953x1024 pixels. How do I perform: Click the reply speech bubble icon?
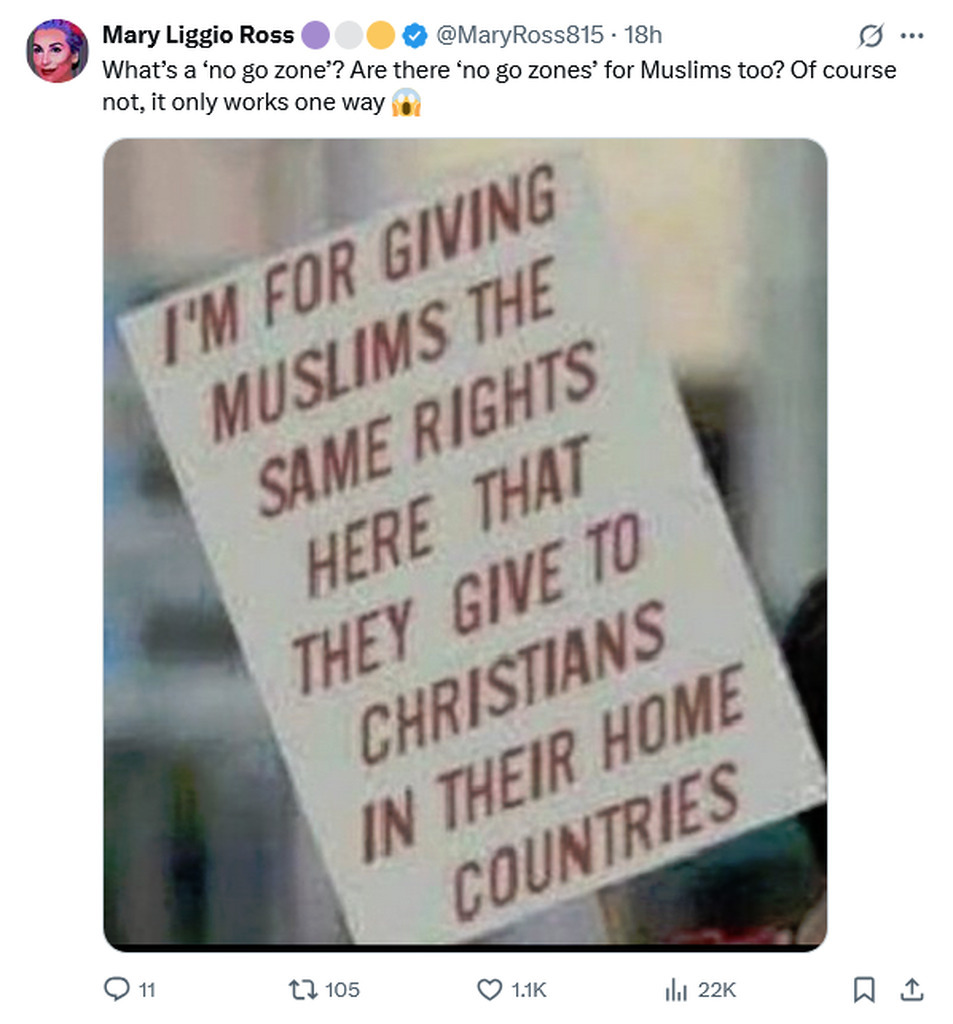click(x=117, y=989)
